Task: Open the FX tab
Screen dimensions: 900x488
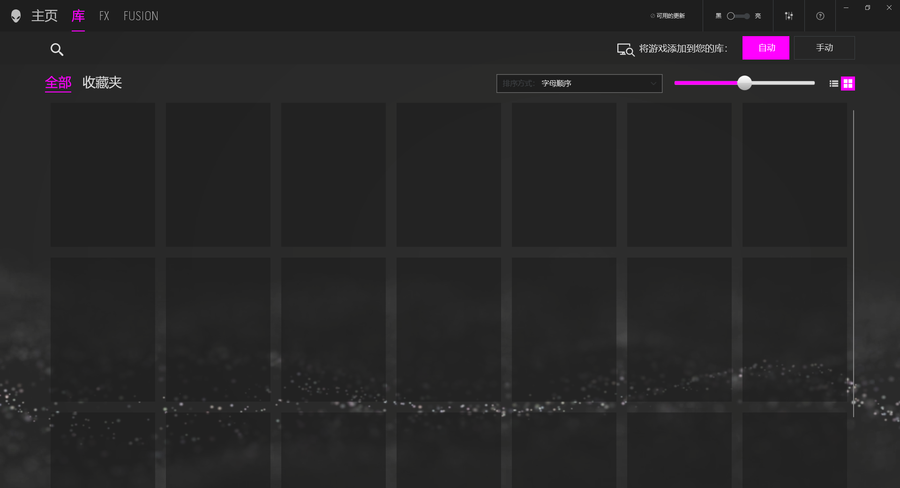Action: click(x=104, y=16)
